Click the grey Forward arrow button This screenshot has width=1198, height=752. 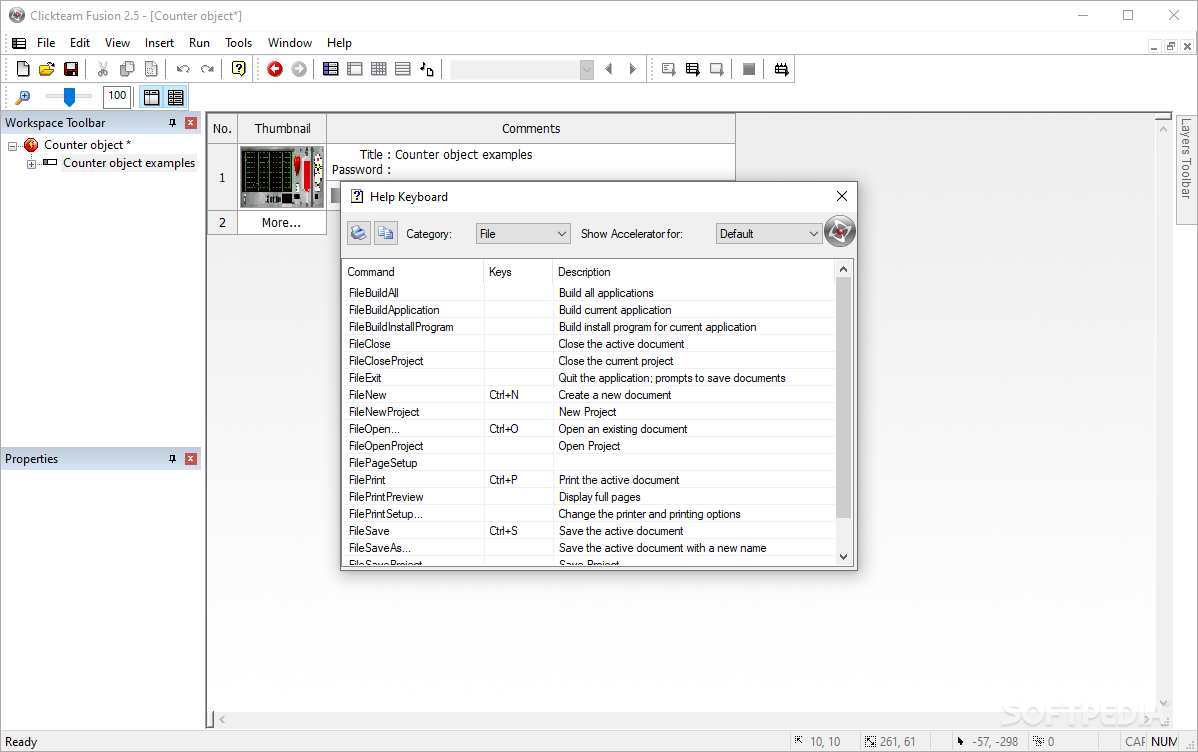tap(300, 70)
